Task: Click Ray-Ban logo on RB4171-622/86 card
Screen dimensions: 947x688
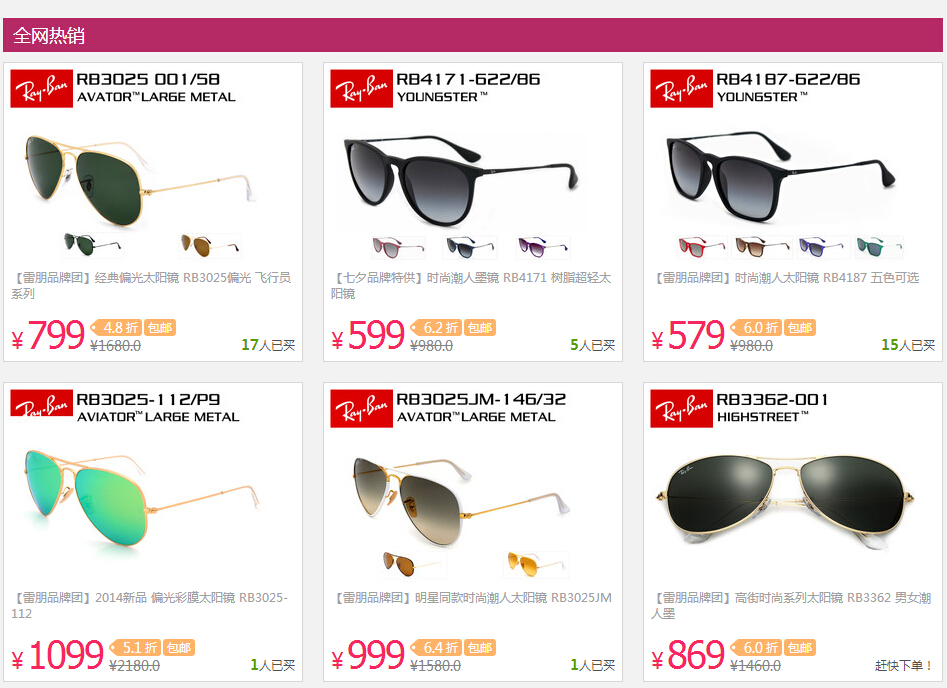Action: [x=361, y=88]
